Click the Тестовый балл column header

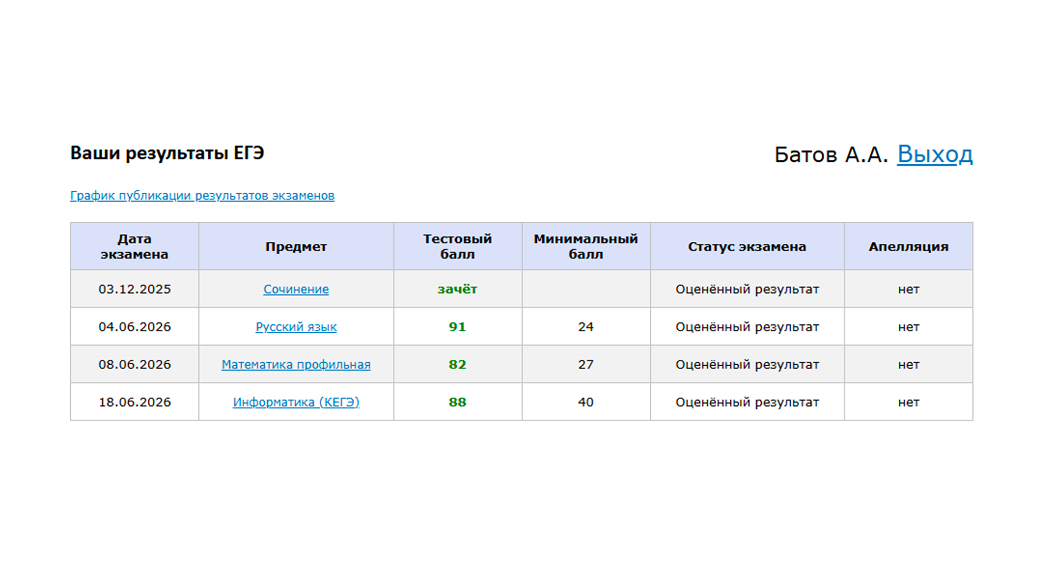(458, 246)
